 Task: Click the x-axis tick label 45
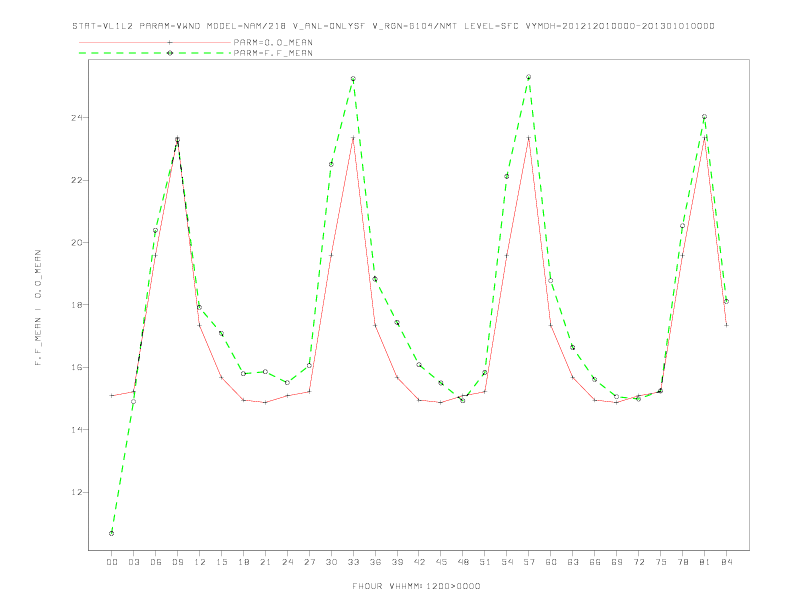441,562
